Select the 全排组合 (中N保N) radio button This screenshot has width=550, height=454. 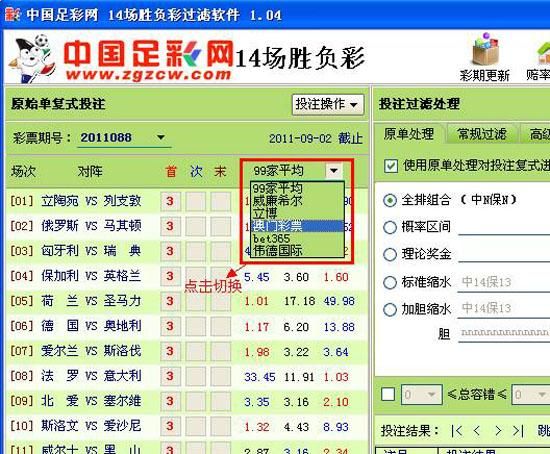point(390,200)
